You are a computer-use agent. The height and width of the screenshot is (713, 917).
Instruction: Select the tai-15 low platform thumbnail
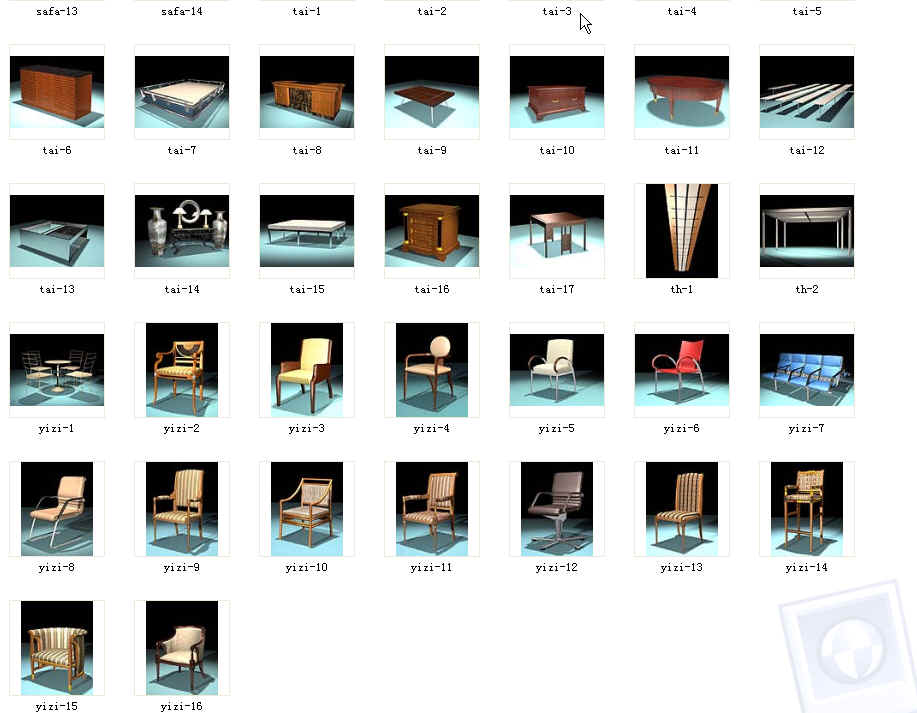click(x=307, y=231)
